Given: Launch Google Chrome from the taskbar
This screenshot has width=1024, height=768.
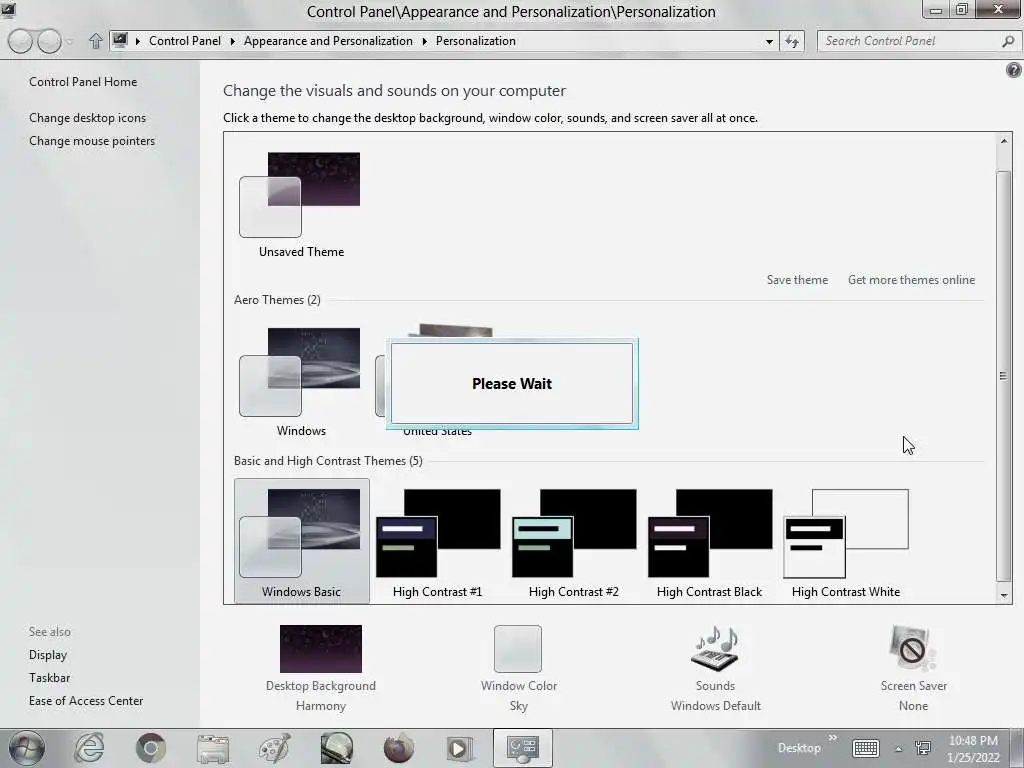Looking at the screenshot, I should pos(151,748).
